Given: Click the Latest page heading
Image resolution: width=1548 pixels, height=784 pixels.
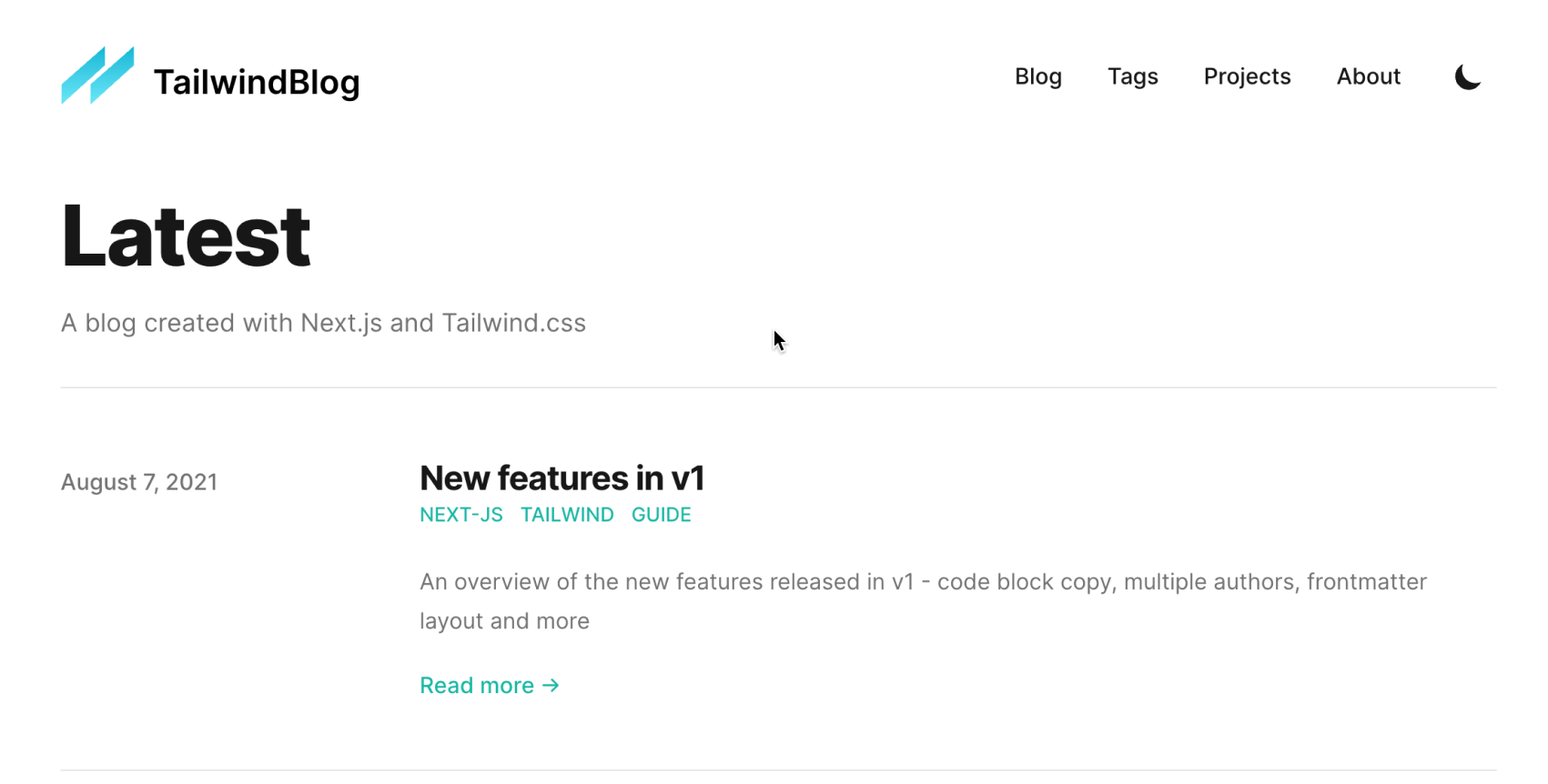Looking at the screenshot, I should pos(186,234).
